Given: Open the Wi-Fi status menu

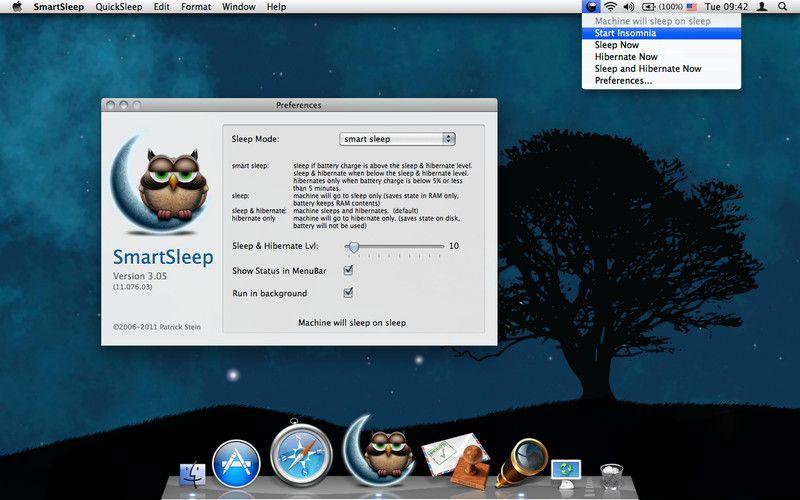Looking at the screenshot, I should (610, 7).
